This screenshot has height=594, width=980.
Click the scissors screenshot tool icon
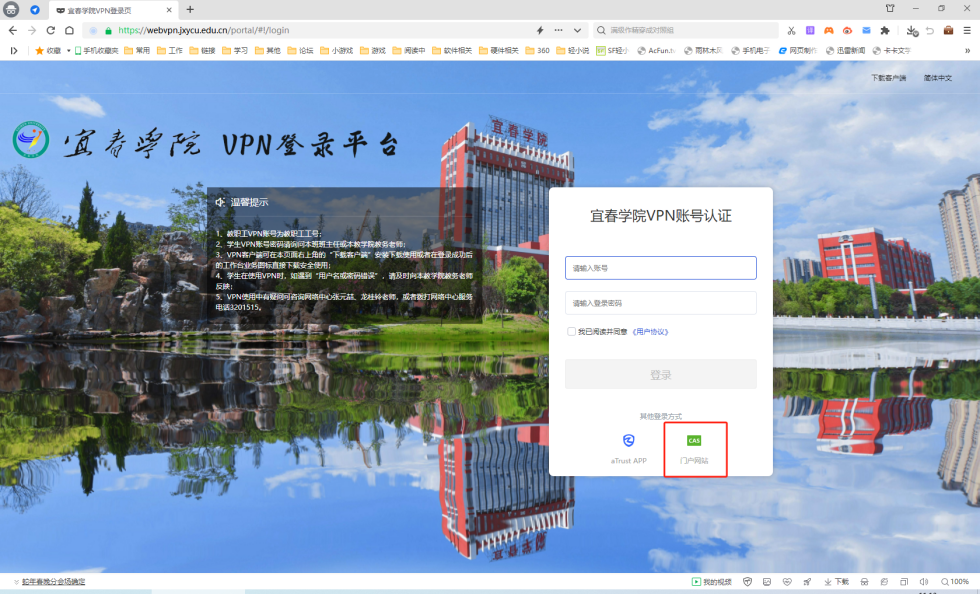point(792,30)
